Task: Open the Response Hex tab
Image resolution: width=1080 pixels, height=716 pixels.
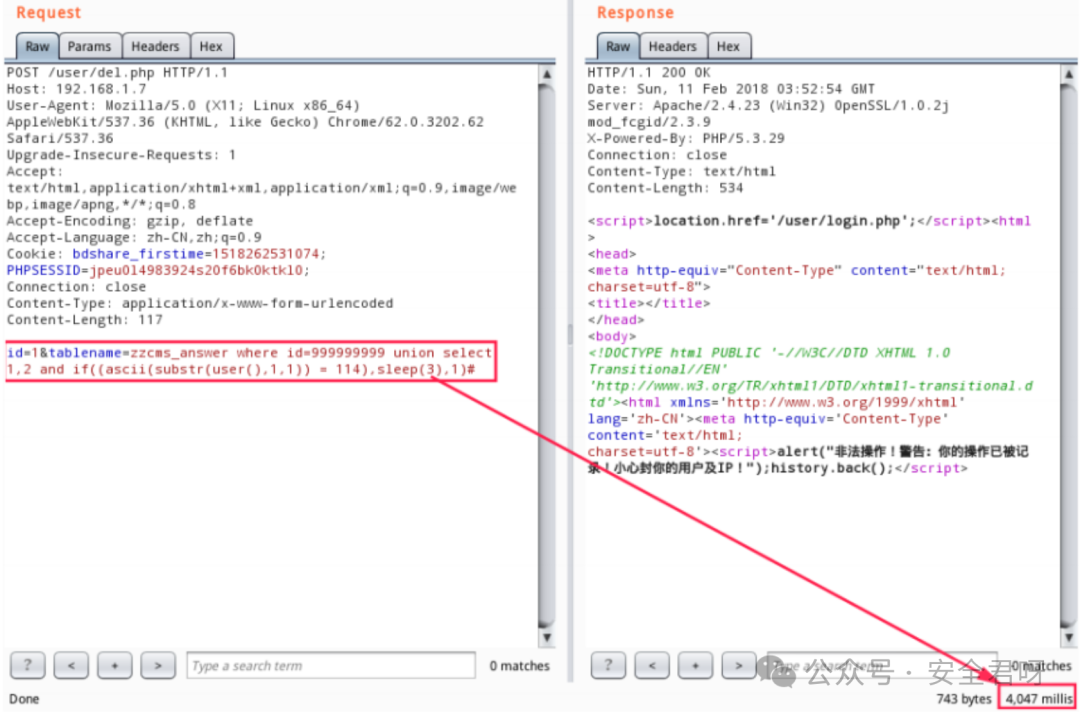Action: point(728,46)
